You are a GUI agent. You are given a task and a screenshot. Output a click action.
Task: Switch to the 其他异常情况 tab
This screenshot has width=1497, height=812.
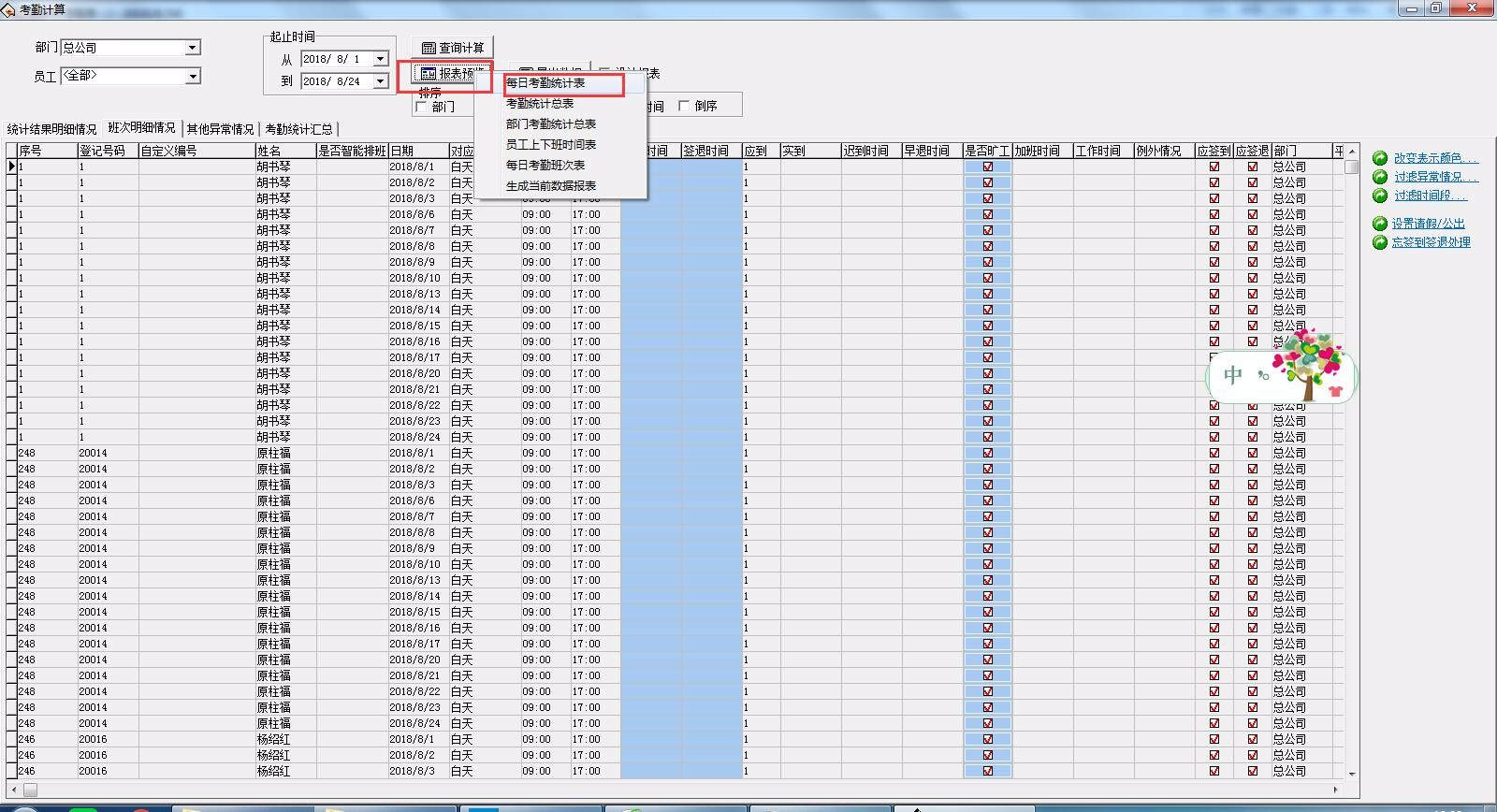click(220, 129)
